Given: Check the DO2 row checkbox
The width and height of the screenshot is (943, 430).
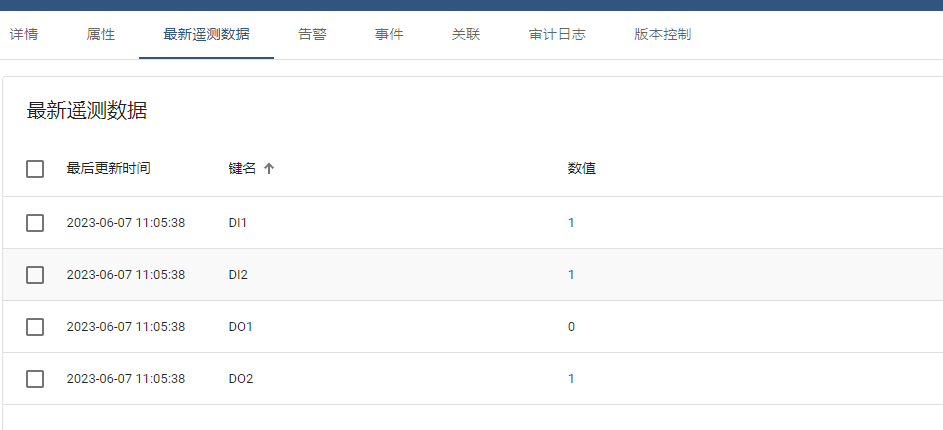Looking at the screenshot, I should click(35, 379).
